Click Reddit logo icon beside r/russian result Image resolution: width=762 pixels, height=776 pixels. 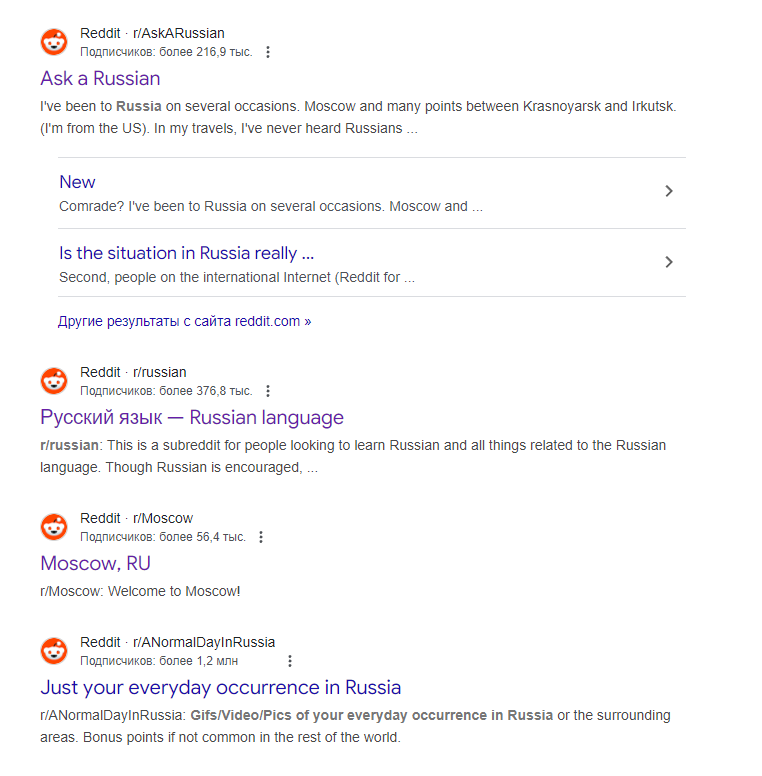tap(54, 381)
